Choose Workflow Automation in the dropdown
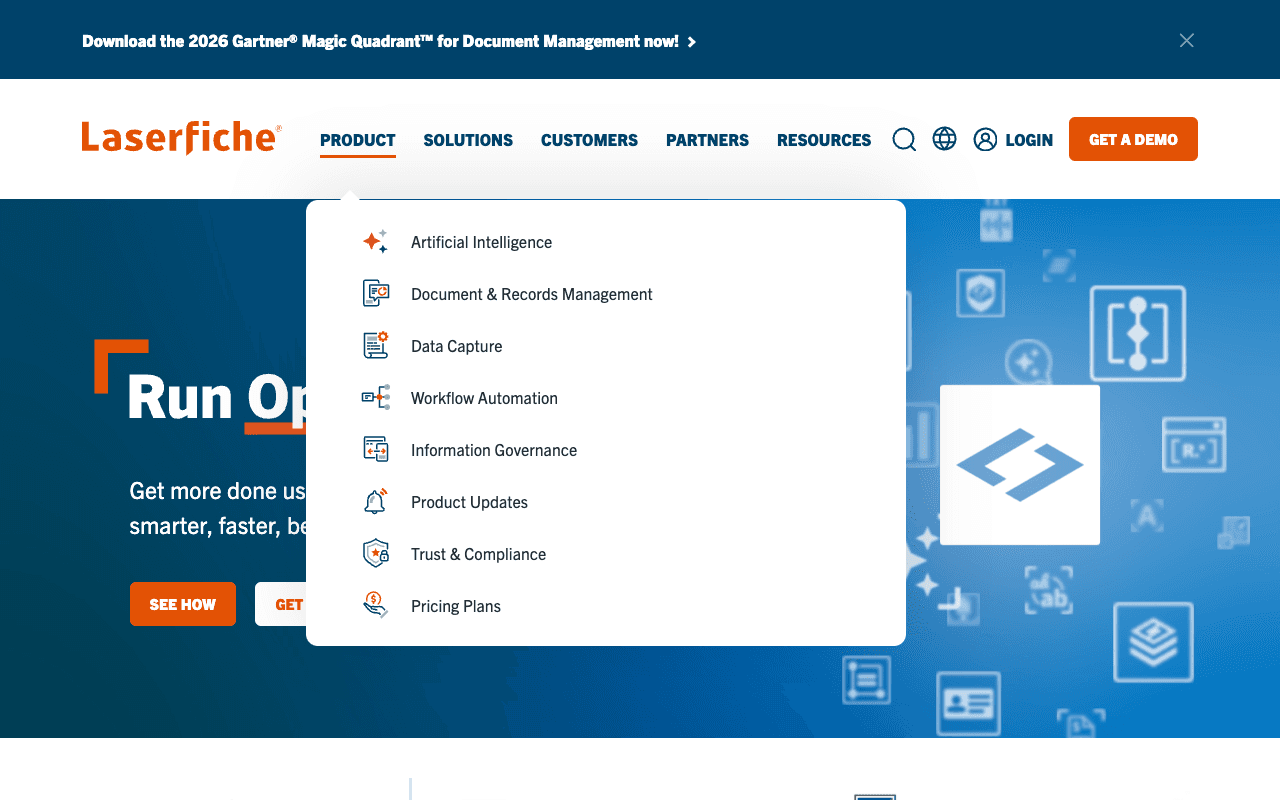This screenshot has width=1280, height=800. pyautogui.click(x=484, y=398)
